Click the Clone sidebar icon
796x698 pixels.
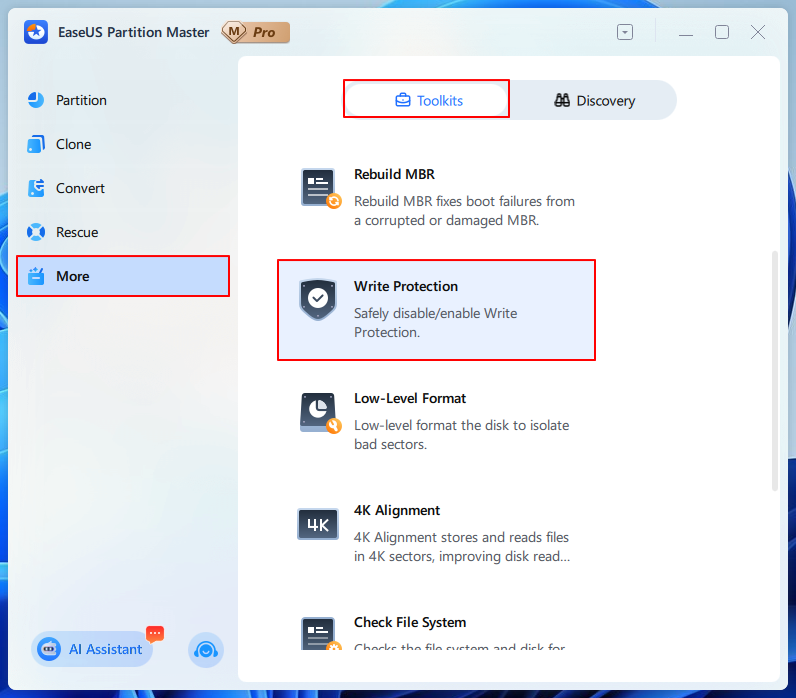tap(37, 144)
